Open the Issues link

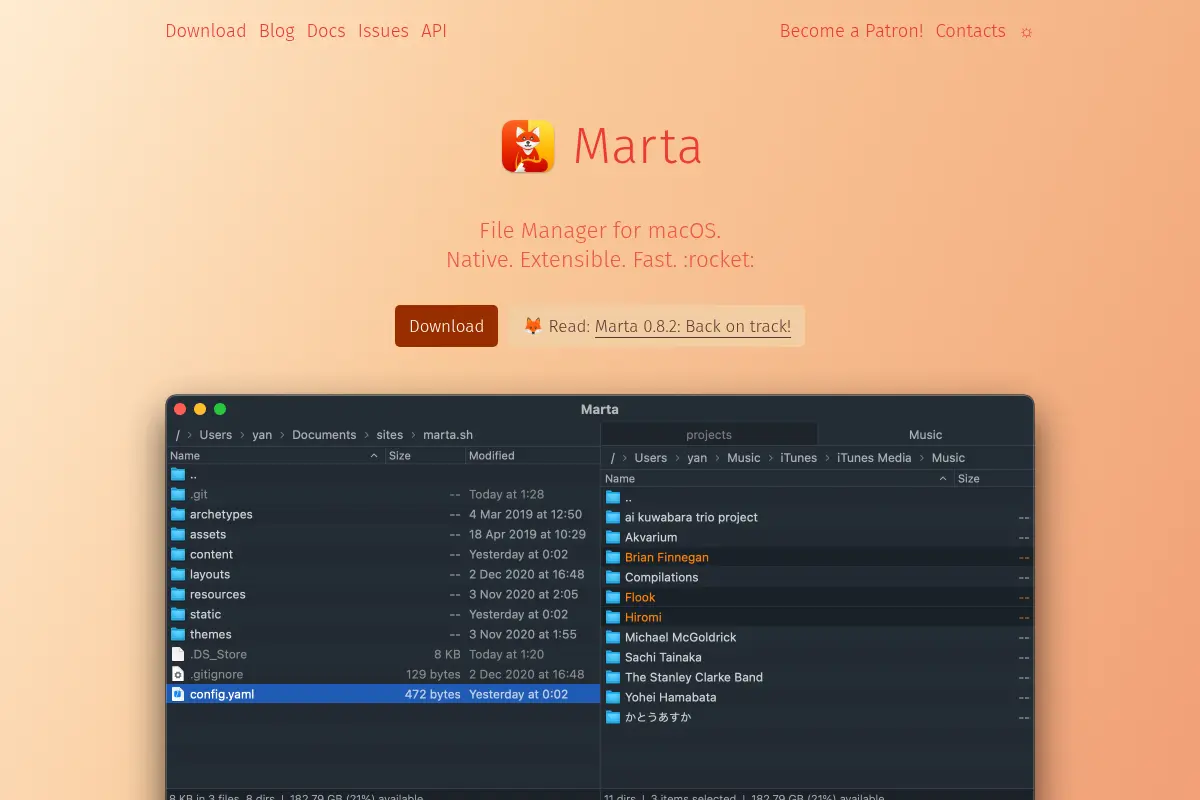coord(383,31)
